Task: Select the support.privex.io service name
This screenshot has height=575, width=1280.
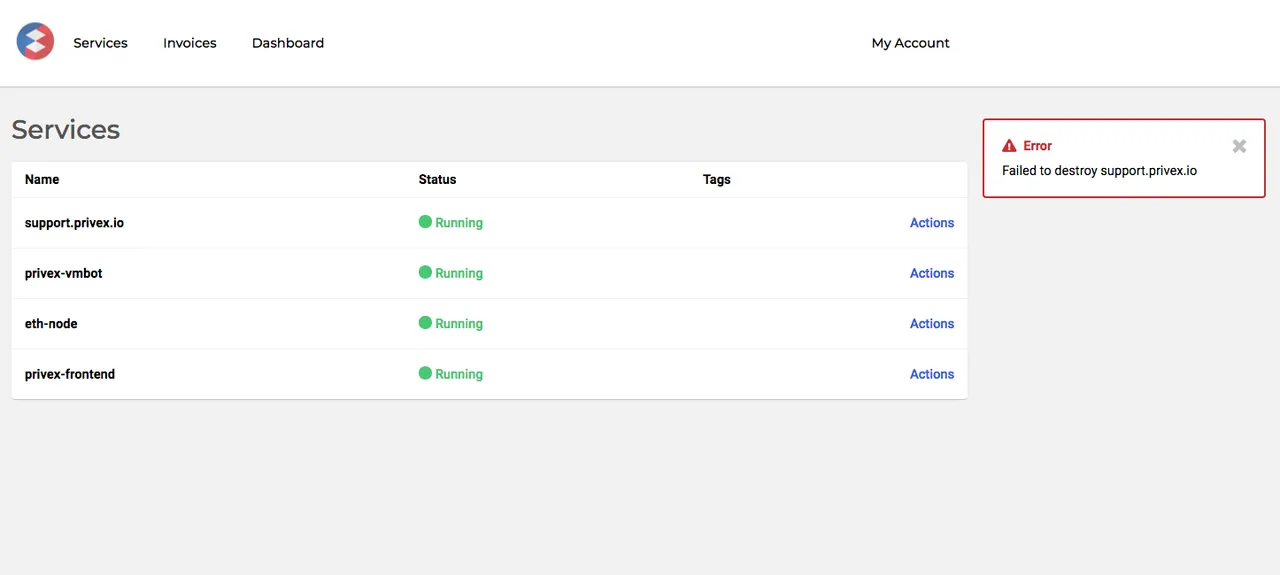Action: (x=75, y=223)
